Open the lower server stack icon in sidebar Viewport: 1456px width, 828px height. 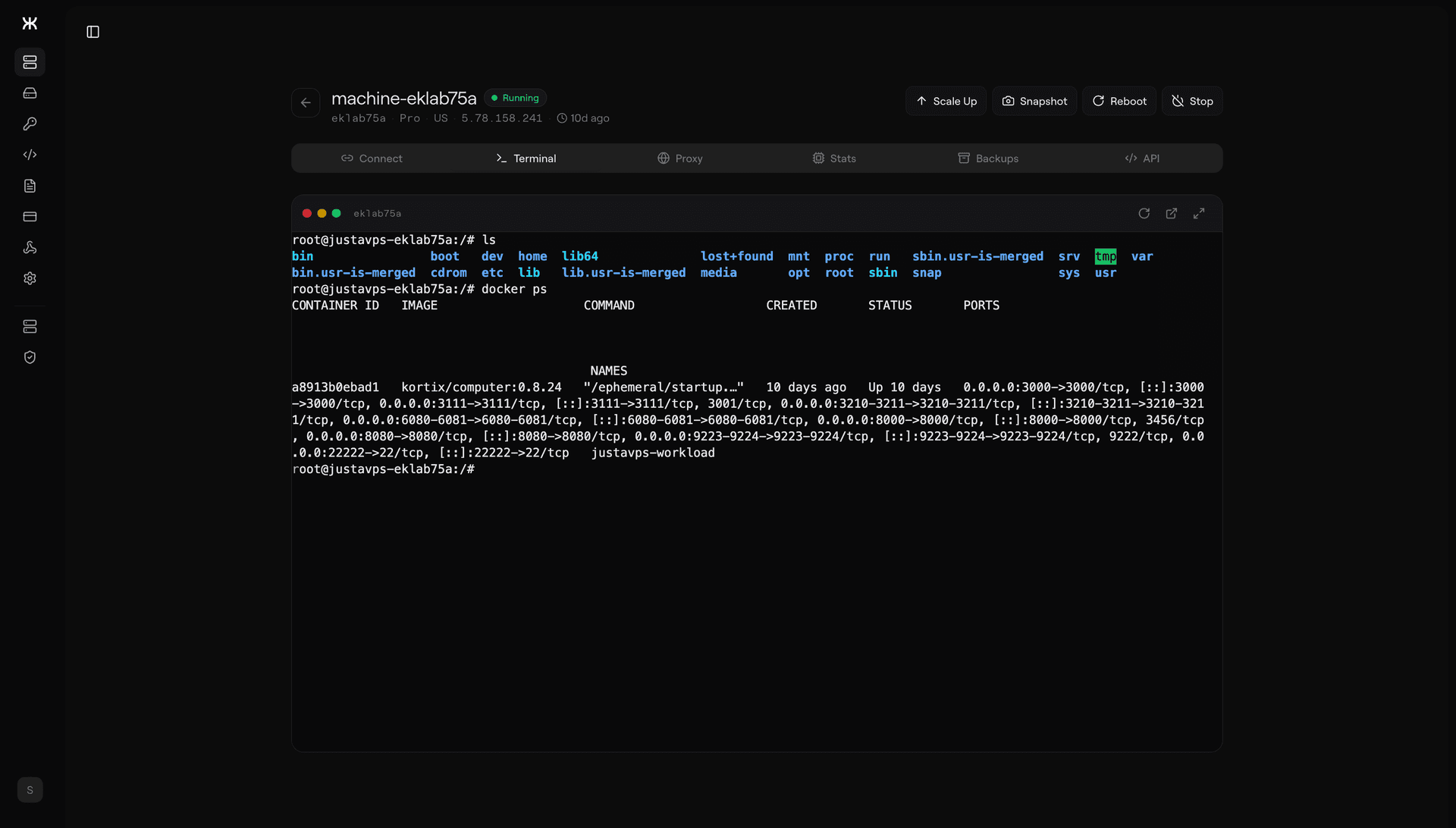[x=30, y=327]
